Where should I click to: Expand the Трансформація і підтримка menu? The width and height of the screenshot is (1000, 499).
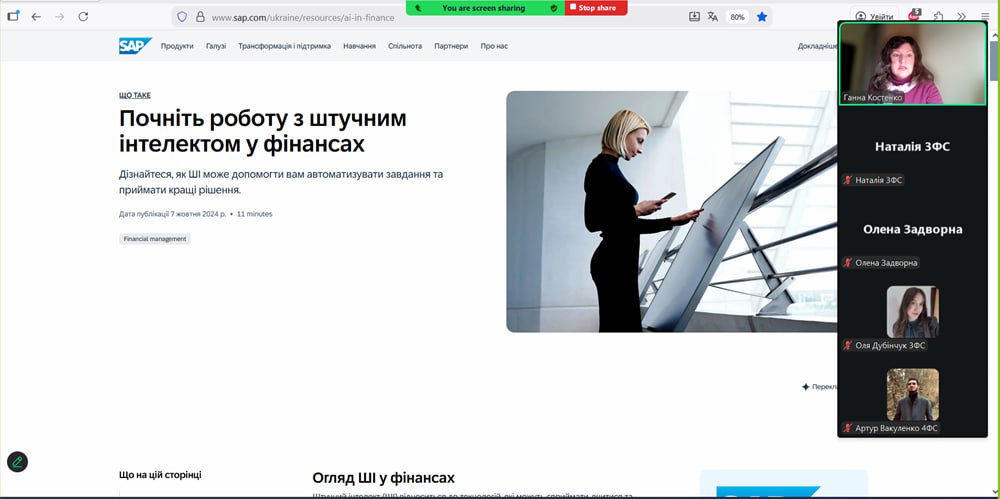pyautogui.click(x=284, y=46)
